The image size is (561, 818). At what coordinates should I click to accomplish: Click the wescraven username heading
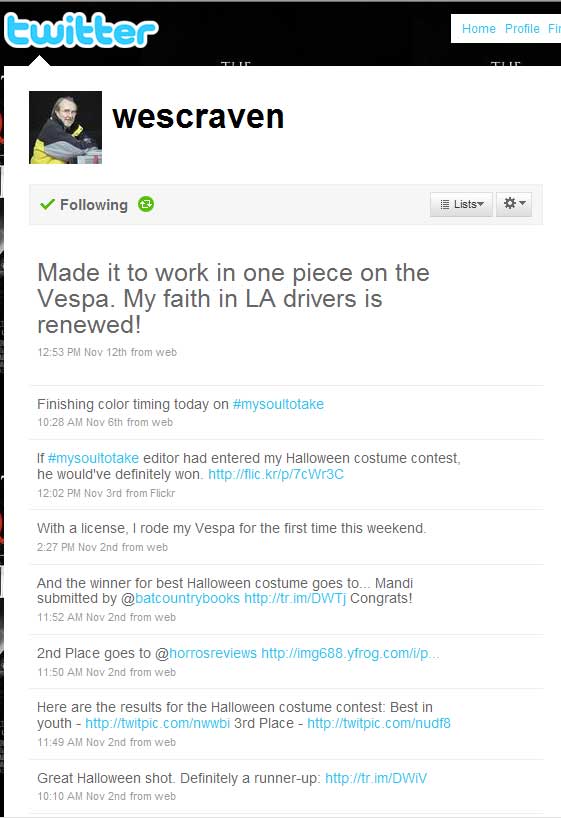pos(198,116)
